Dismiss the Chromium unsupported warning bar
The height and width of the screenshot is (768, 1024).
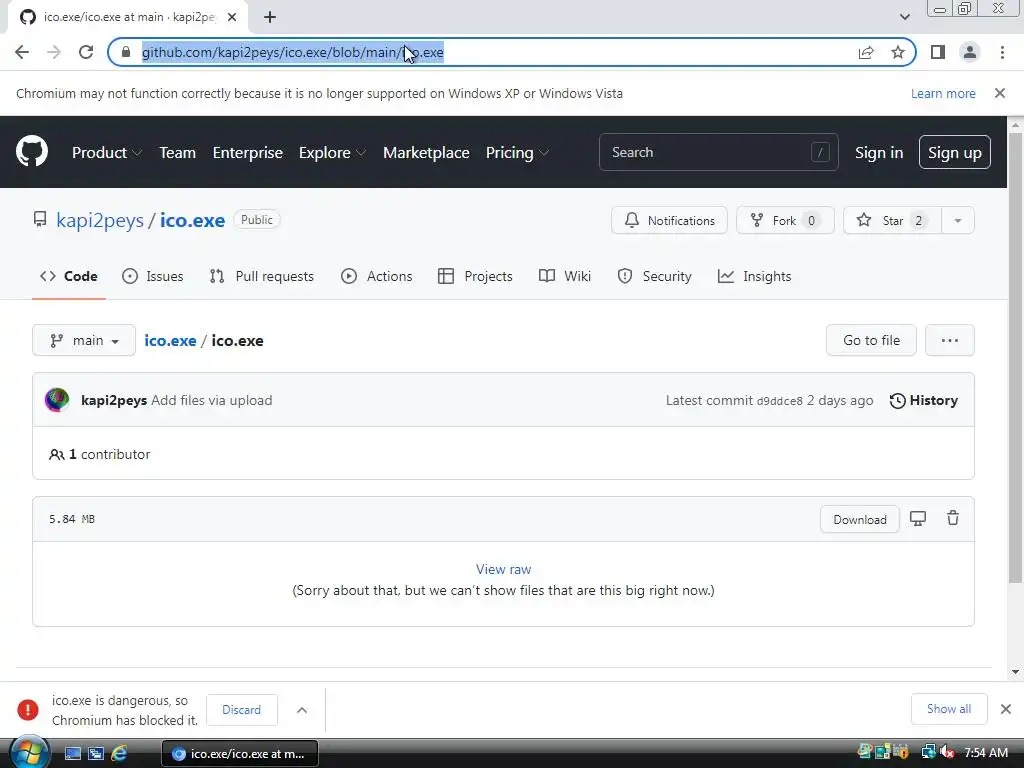pos(1000,93)
